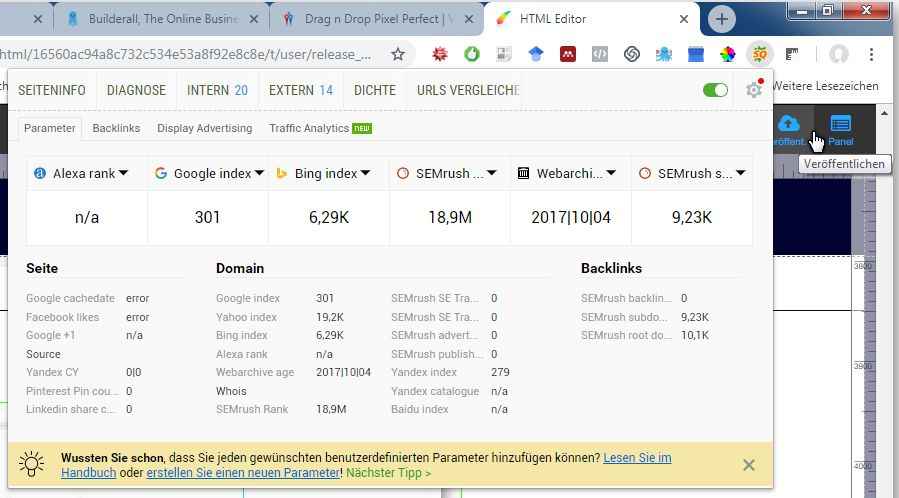
Task: Open a new browser tab
Action: (x=721, y=19)
